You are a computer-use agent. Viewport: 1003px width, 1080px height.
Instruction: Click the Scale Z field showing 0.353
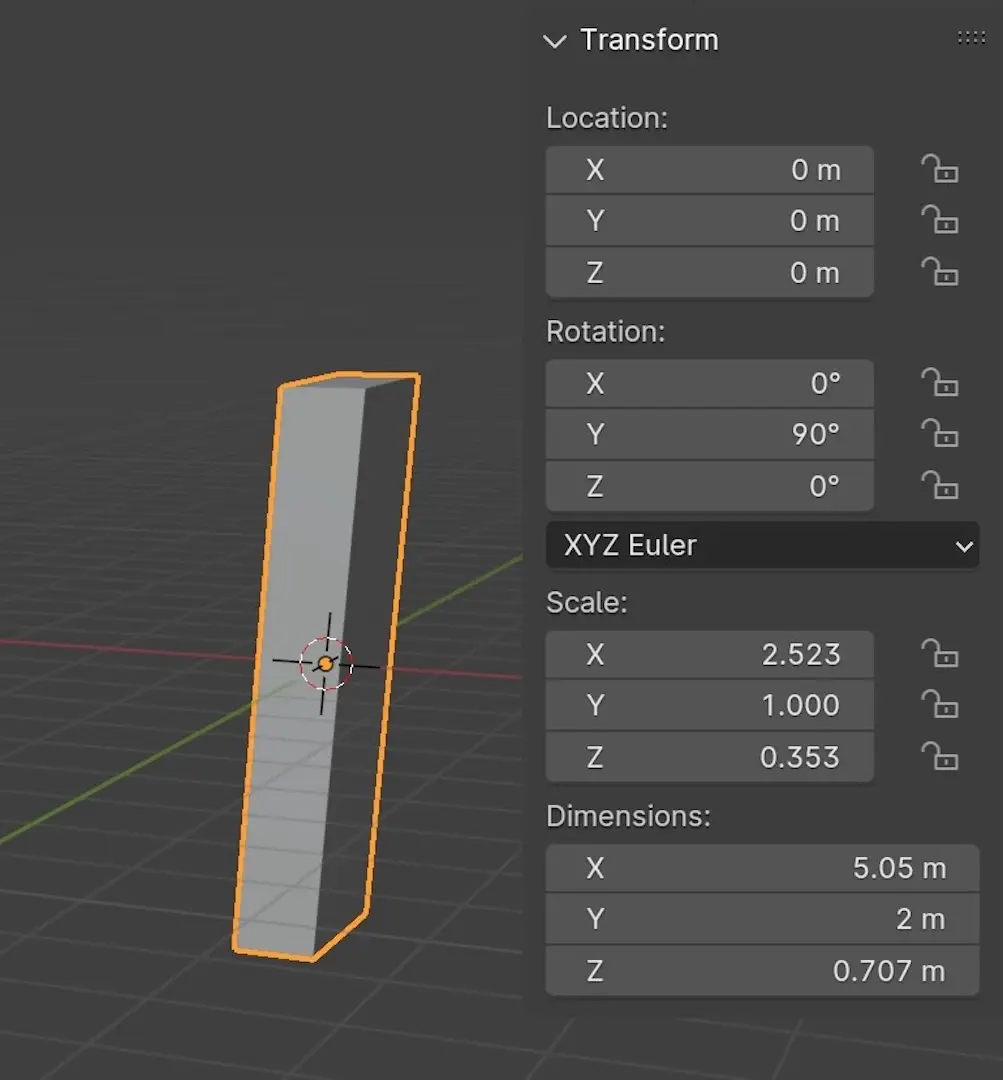[709, 758]
